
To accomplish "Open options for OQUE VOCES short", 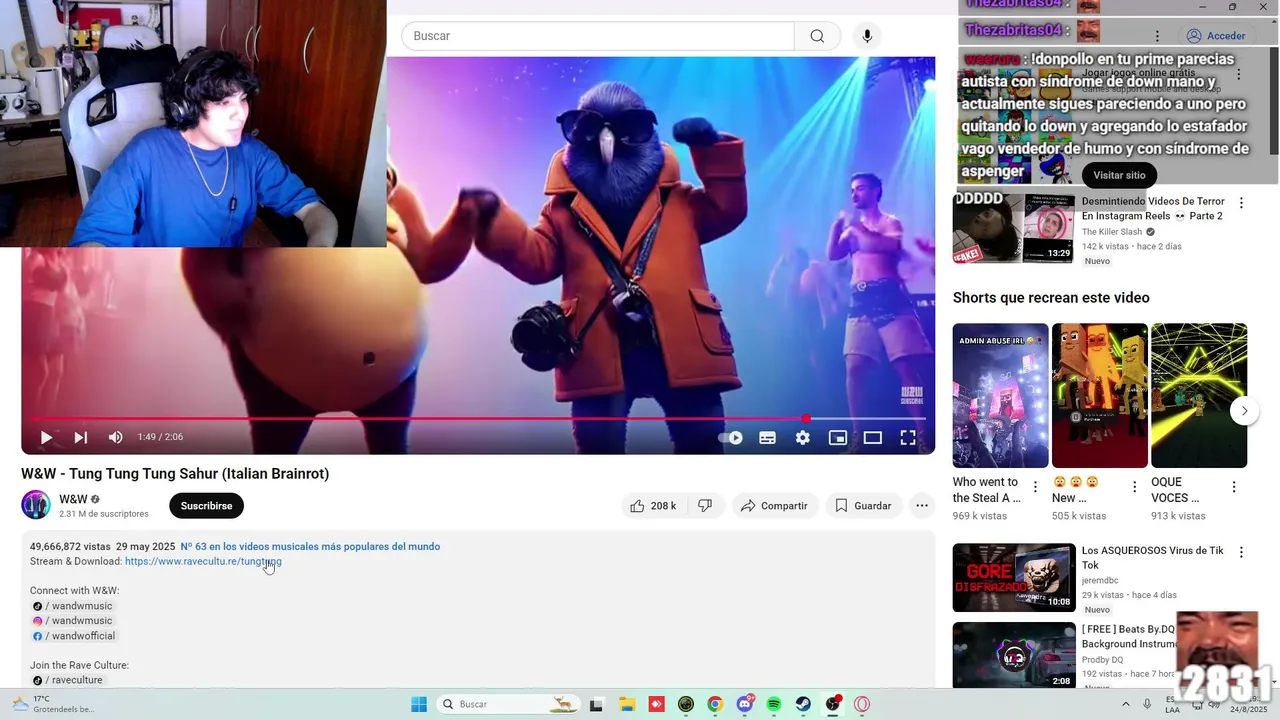I will click(1234, 487).
